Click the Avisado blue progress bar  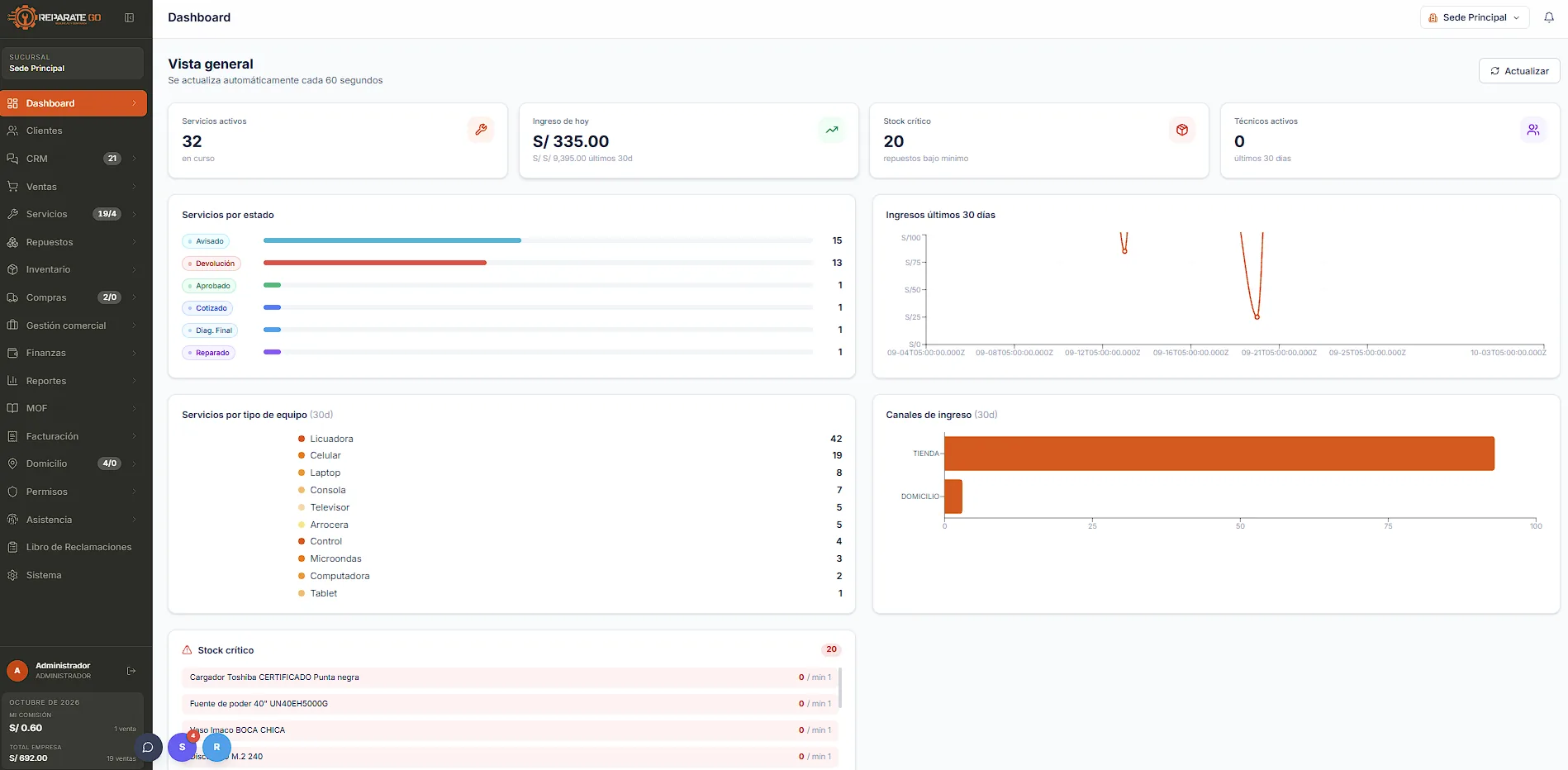[x=392, y=240]
